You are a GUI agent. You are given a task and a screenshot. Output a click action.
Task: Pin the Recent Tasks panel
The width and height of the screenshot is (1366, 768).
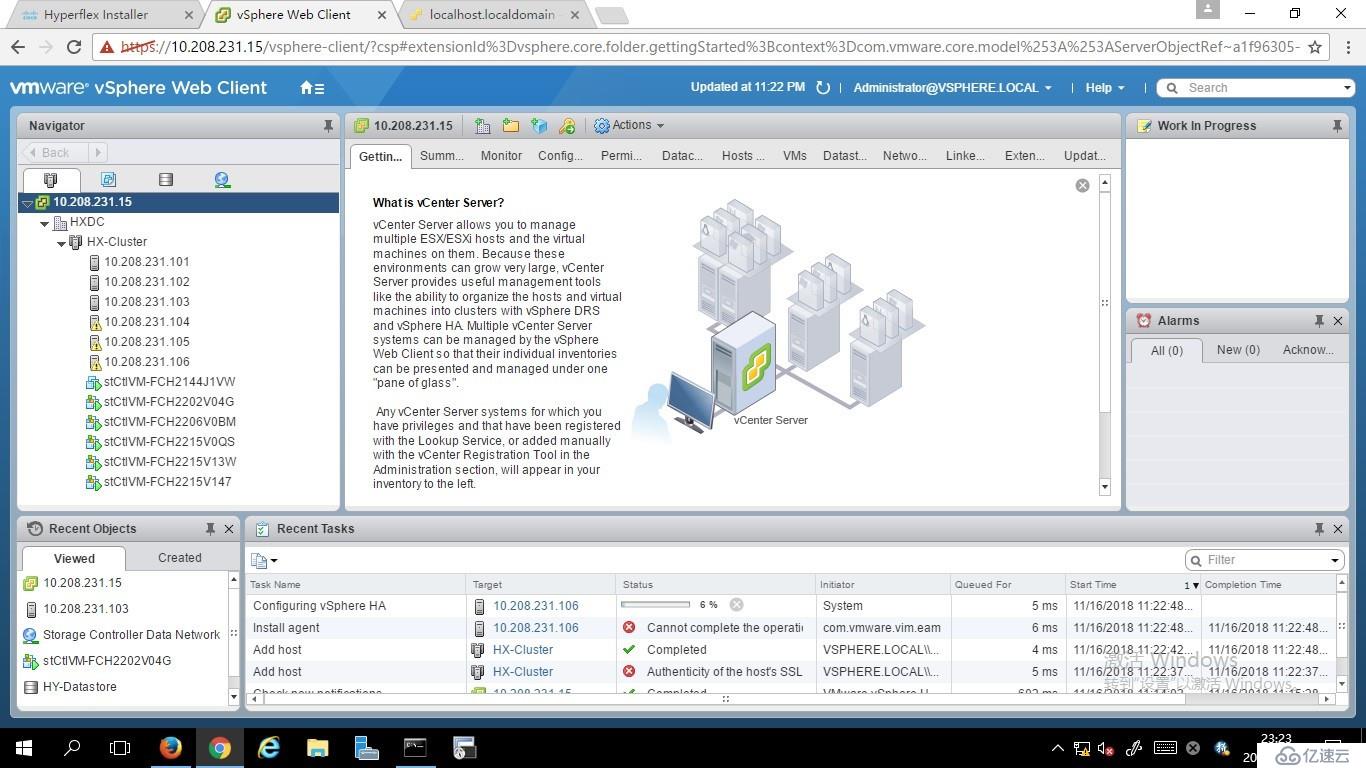click(x=1319, y=529)
